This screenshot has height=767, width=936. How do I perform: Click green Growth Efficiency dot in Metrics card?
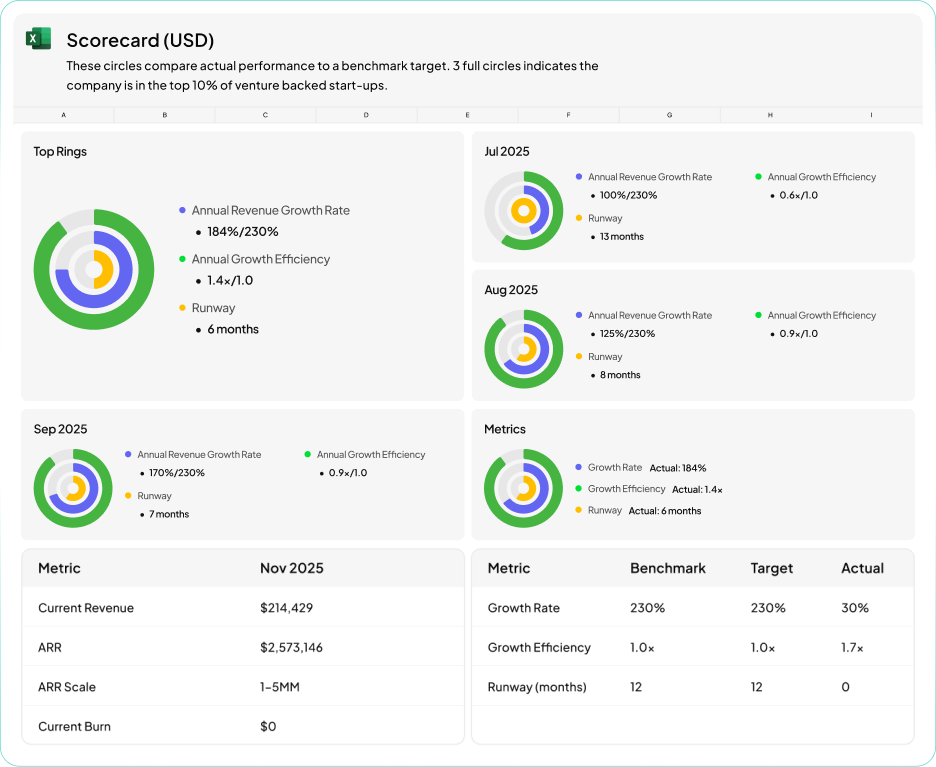click(578, 488)
